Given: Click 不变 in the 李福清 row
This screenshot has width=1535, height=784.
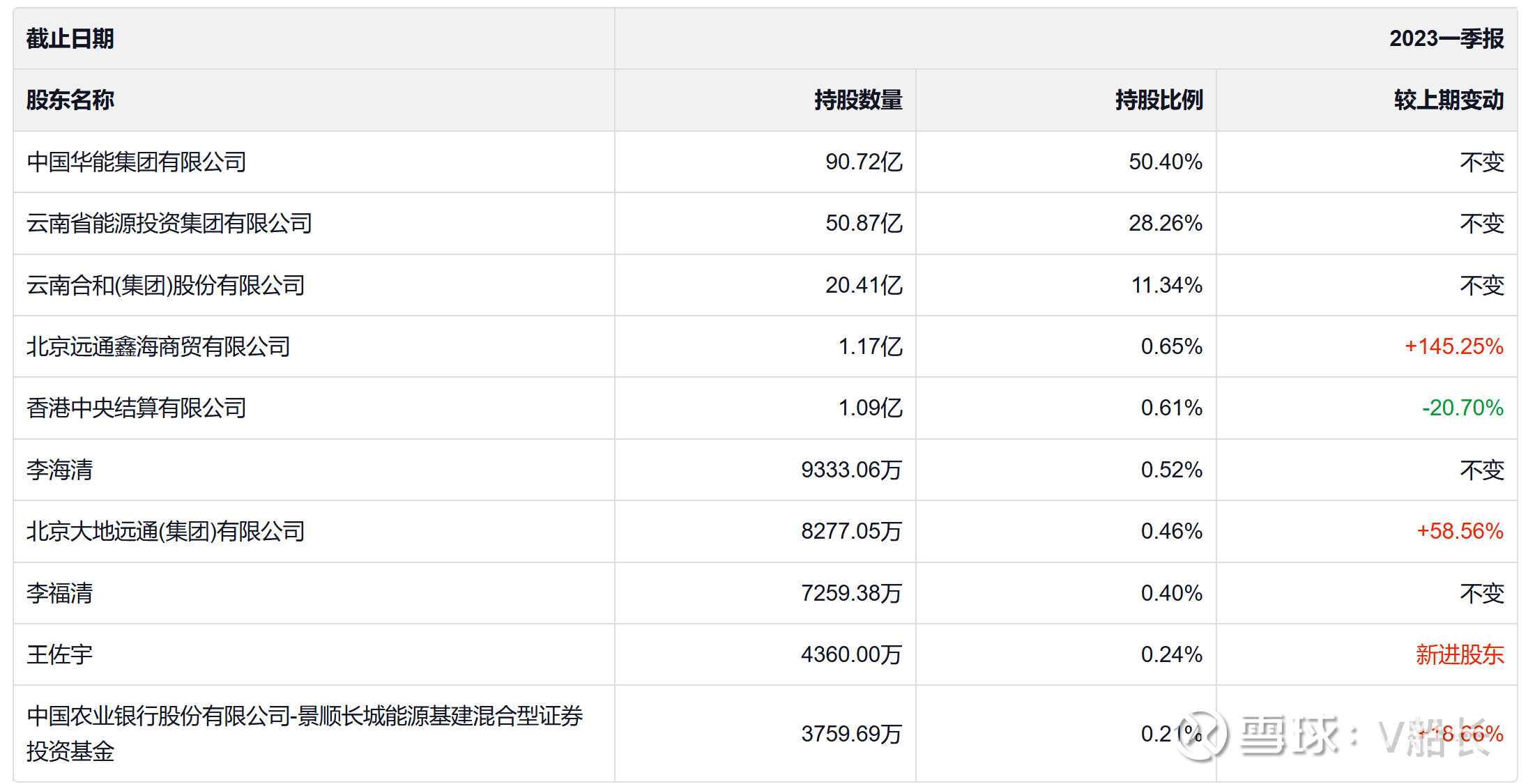Looking at the screenshot, I should click(1482, 593).
